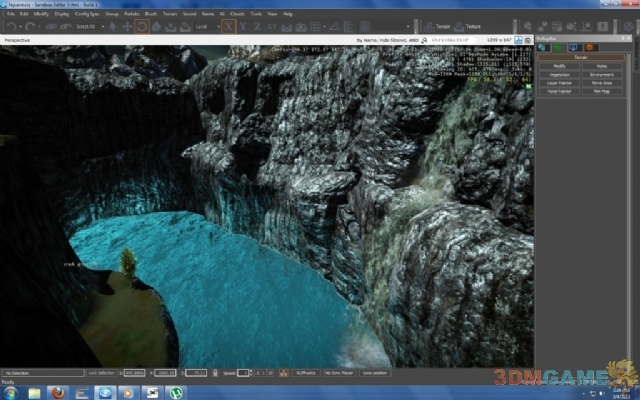Image resolution: width=640 pixels, height=400 pixels.
Task: Open the Undo history dropdown arrow
Action: (20, 27)
